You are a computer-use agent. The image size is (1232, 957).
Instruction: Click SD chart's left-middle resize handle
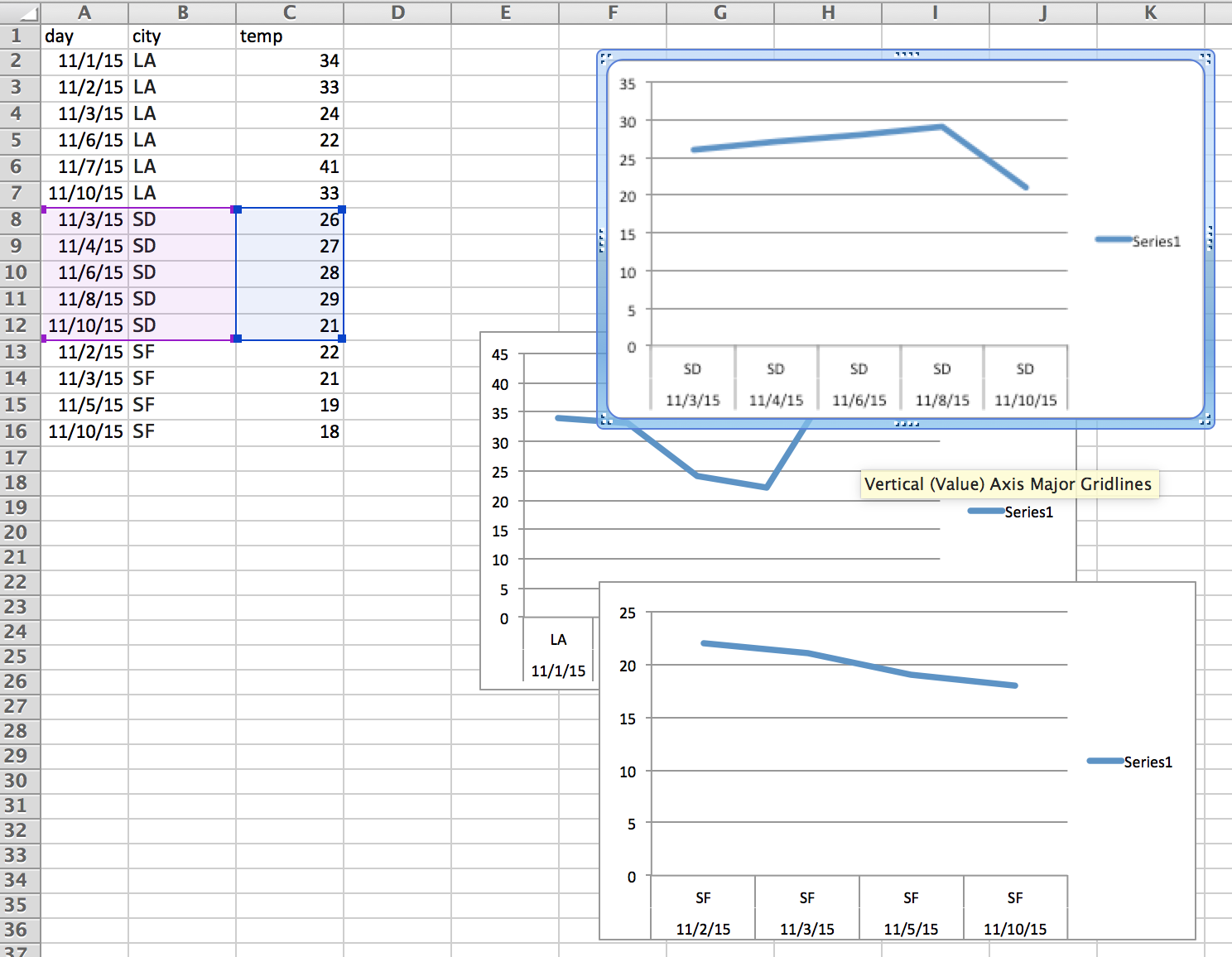pyautogui.click(x=602, y=239)
